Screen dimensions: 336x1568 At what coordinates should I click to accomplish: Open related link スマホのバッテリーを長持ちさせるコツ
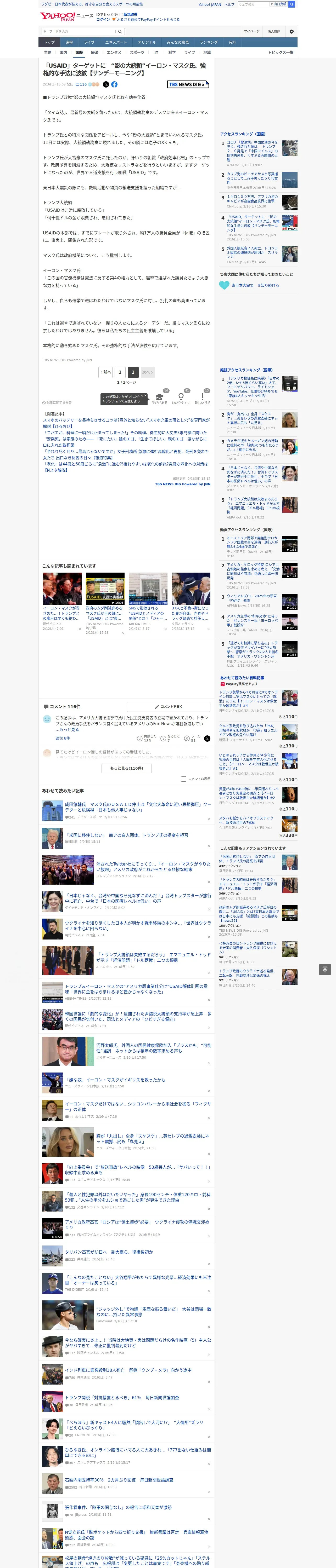pyautogui.click(x=126, y=423)
